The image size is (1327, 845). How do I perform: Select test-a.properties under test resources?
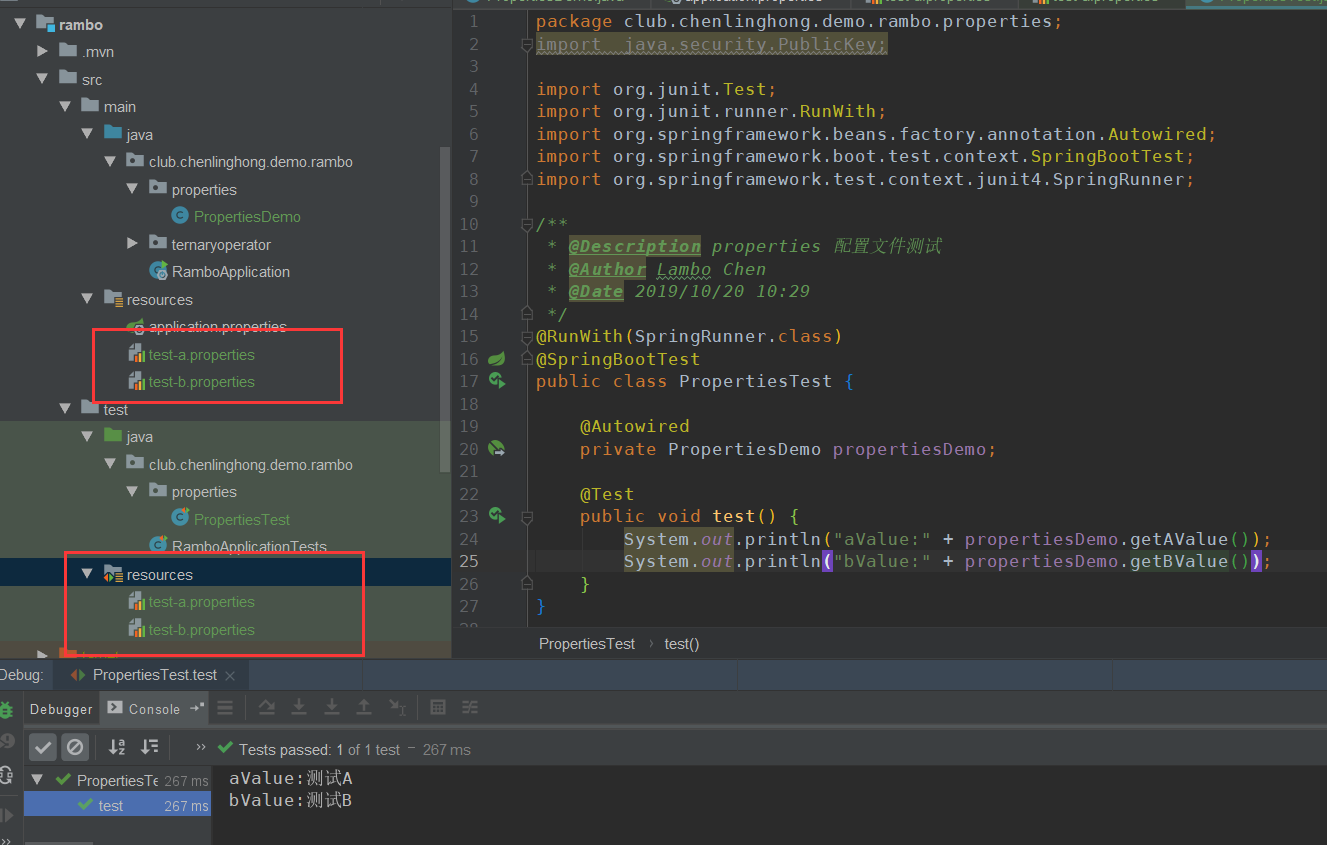201,602
